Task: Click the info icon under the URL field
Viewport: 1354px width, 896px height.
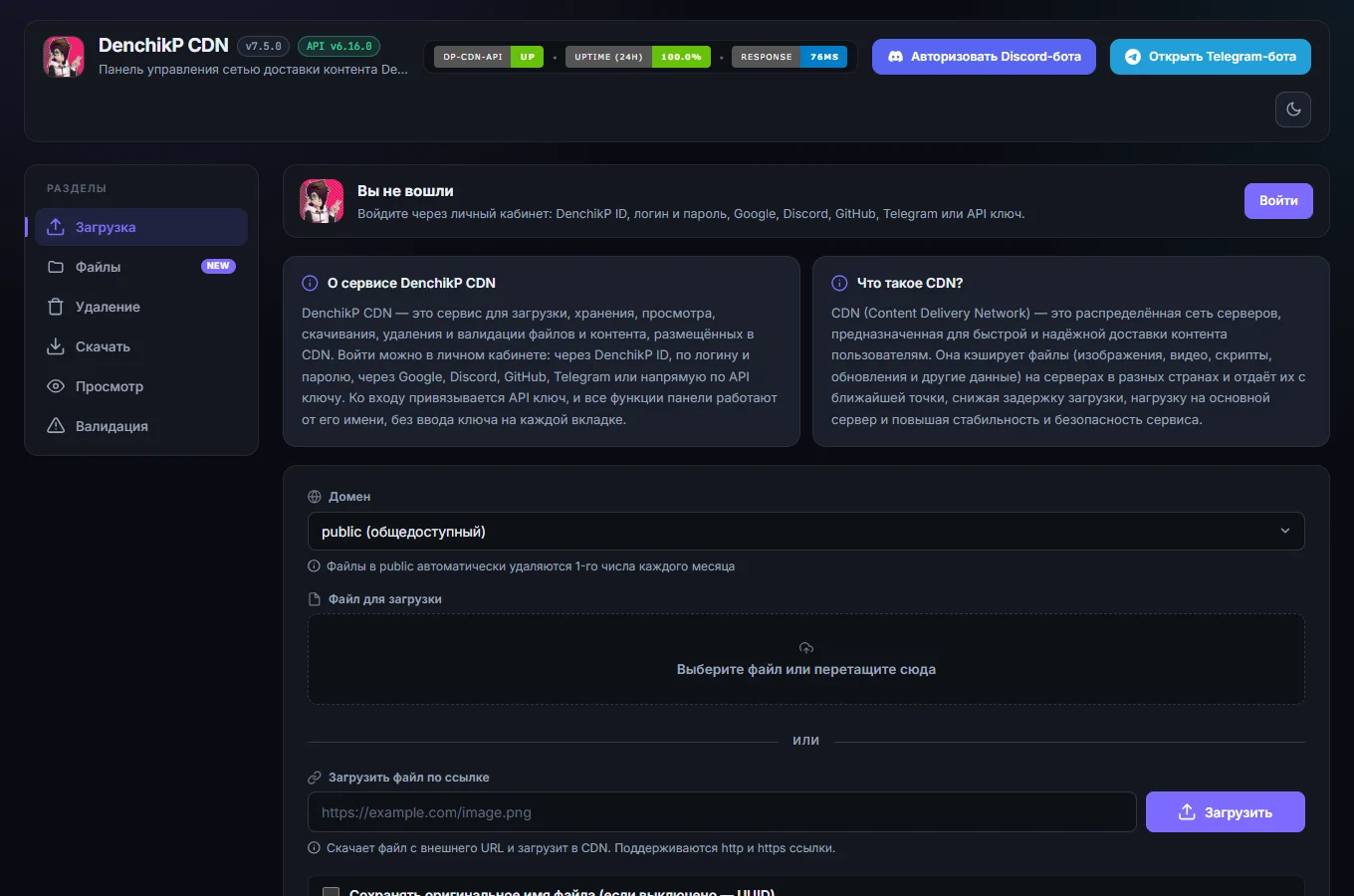Action: 315,848
